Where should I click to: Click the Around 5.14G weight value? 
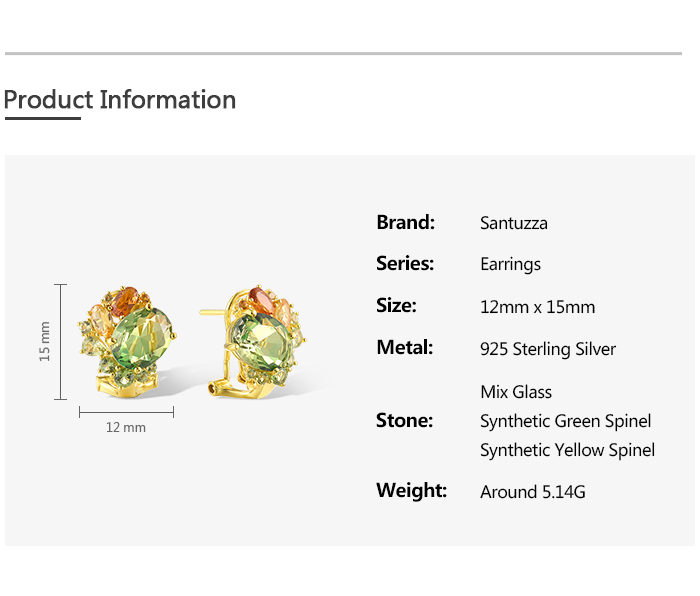coord(533,492)
